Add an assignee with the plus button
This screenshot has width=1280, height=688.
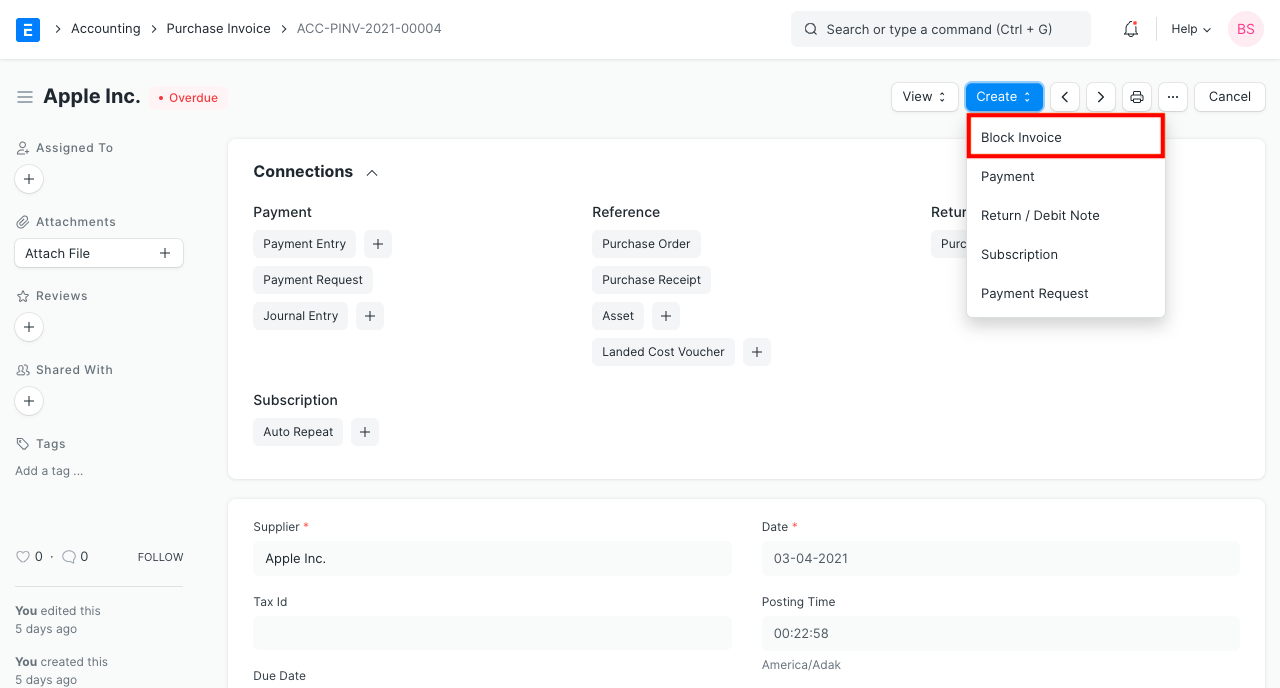(28, 179)
